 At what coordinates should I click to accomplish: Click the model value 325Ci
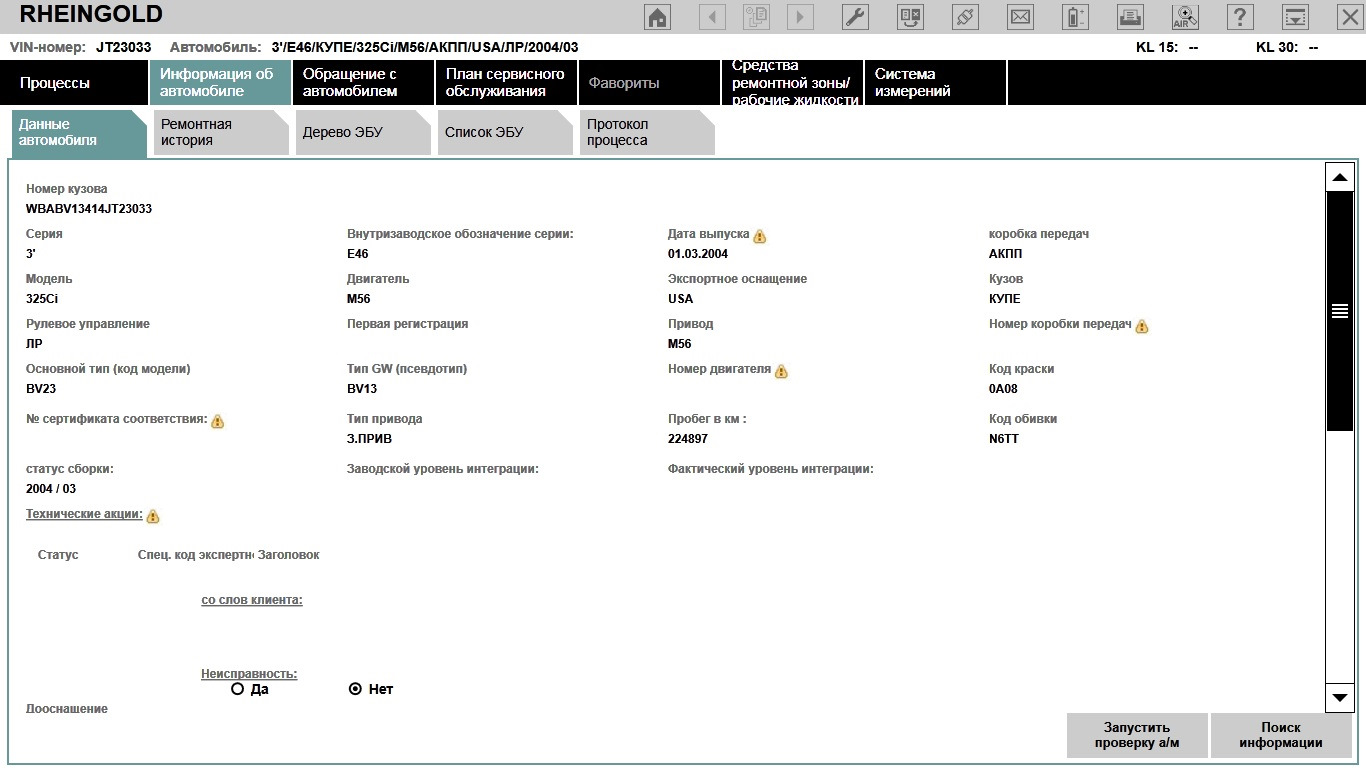tap(42, 299)
